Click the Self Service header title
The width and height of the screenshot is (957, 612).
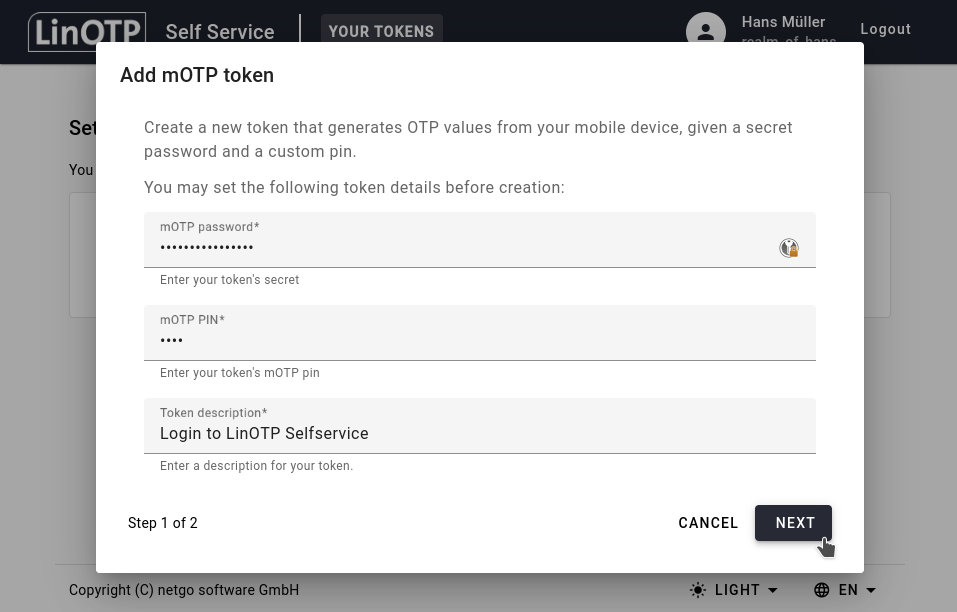pyautogui.click(x=220, y=32)
